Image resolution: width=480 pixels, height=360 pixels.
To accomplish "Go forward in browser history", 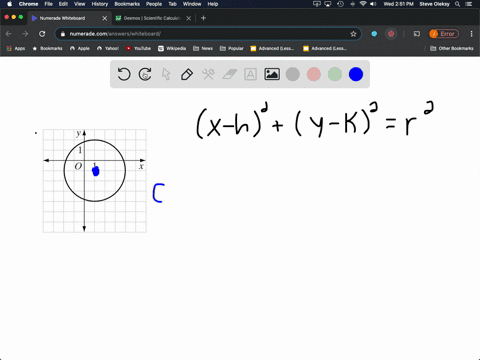I will pos(25,34).
